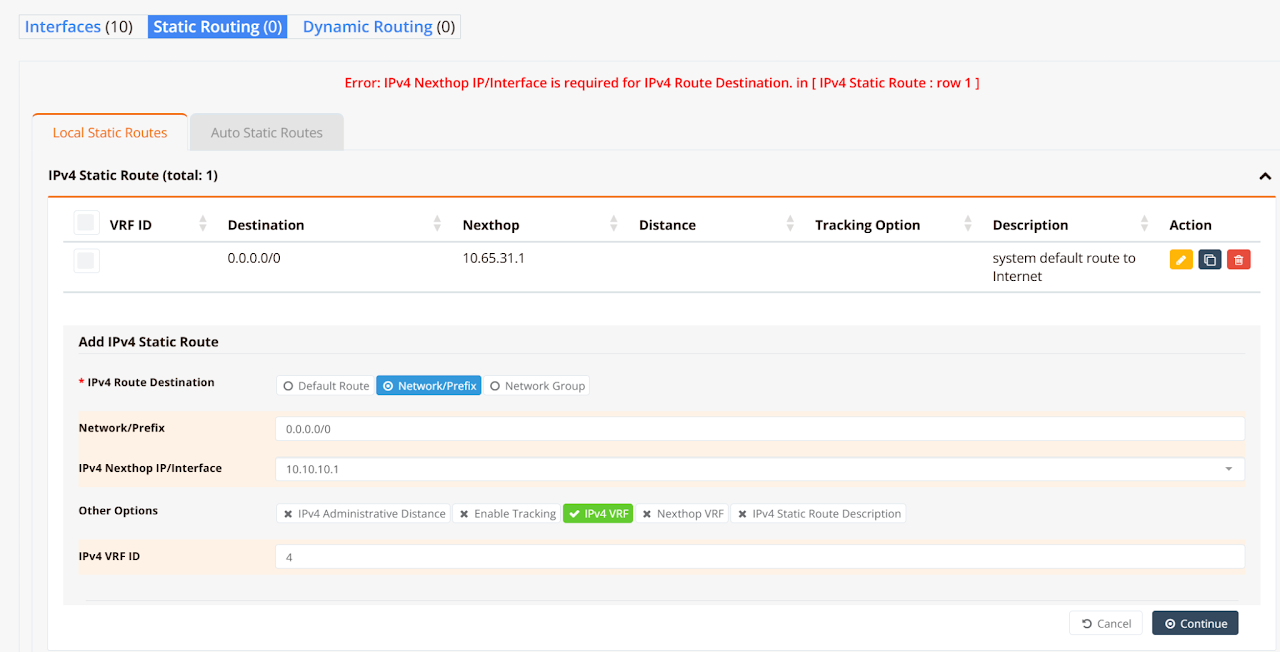The width and height of the screenshot is (1280, 652).
Task: Edit the 0.0.0.0/0 route with pencil icon
Action: tap(1181, 260)
